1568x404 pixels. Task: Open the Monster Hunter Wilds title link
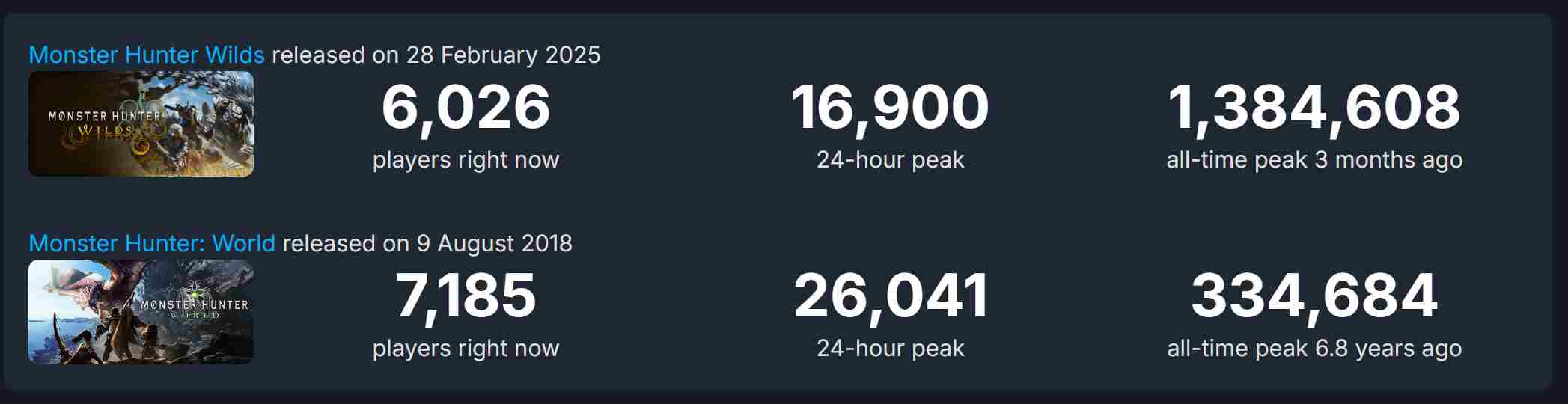[x=147, y=55]
